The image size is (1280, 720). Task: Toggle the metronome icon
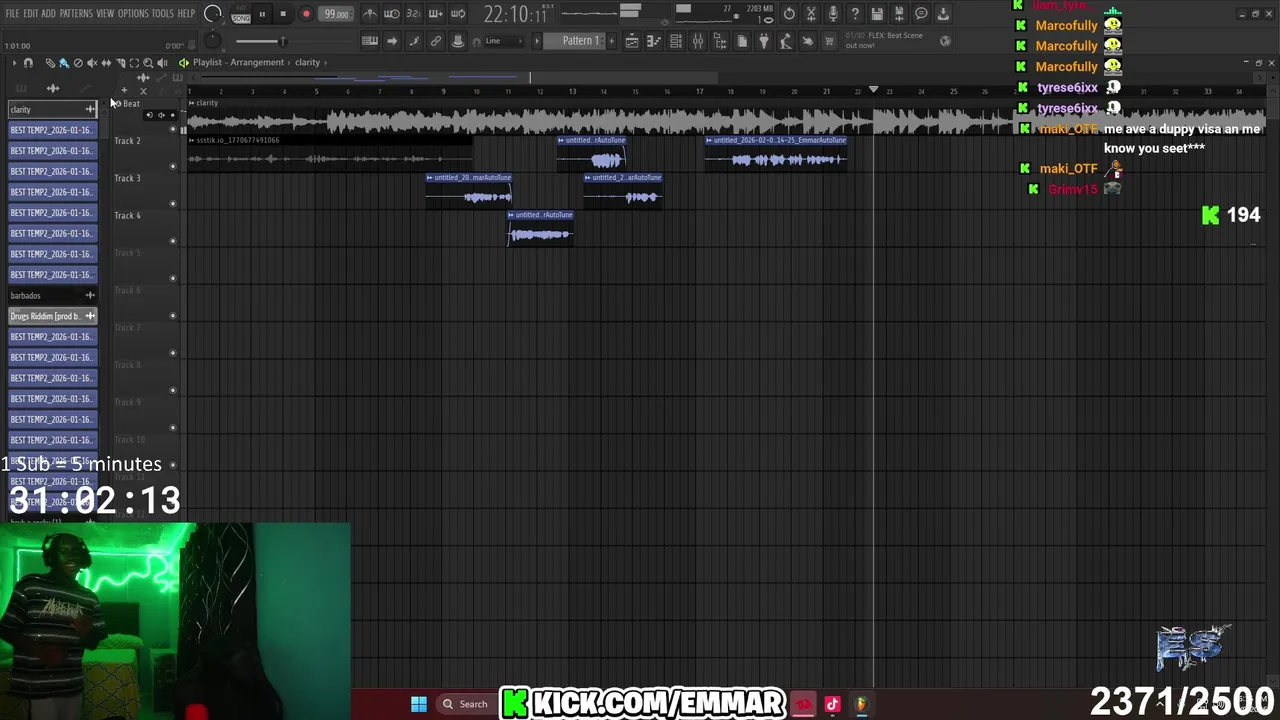(x=369, y=14)
